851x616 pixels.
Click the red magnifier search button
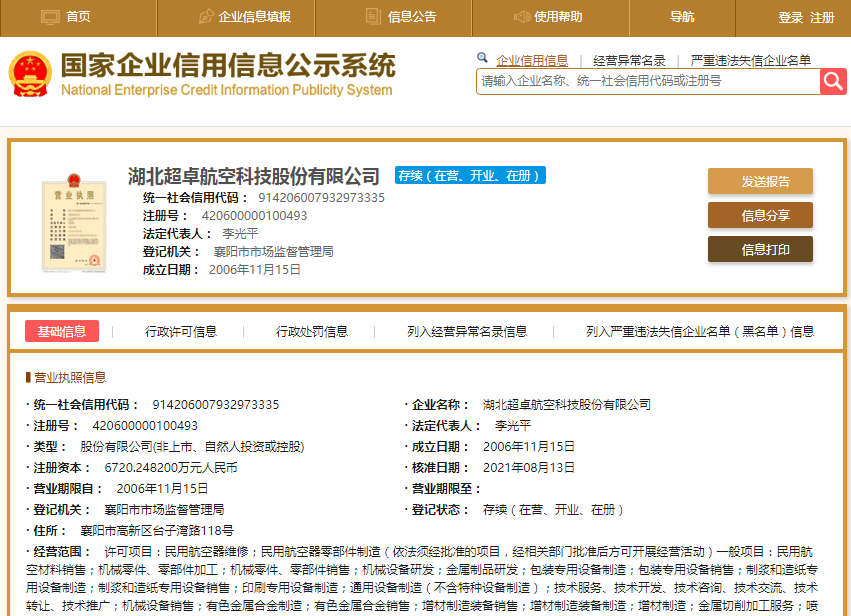point(833,81)
